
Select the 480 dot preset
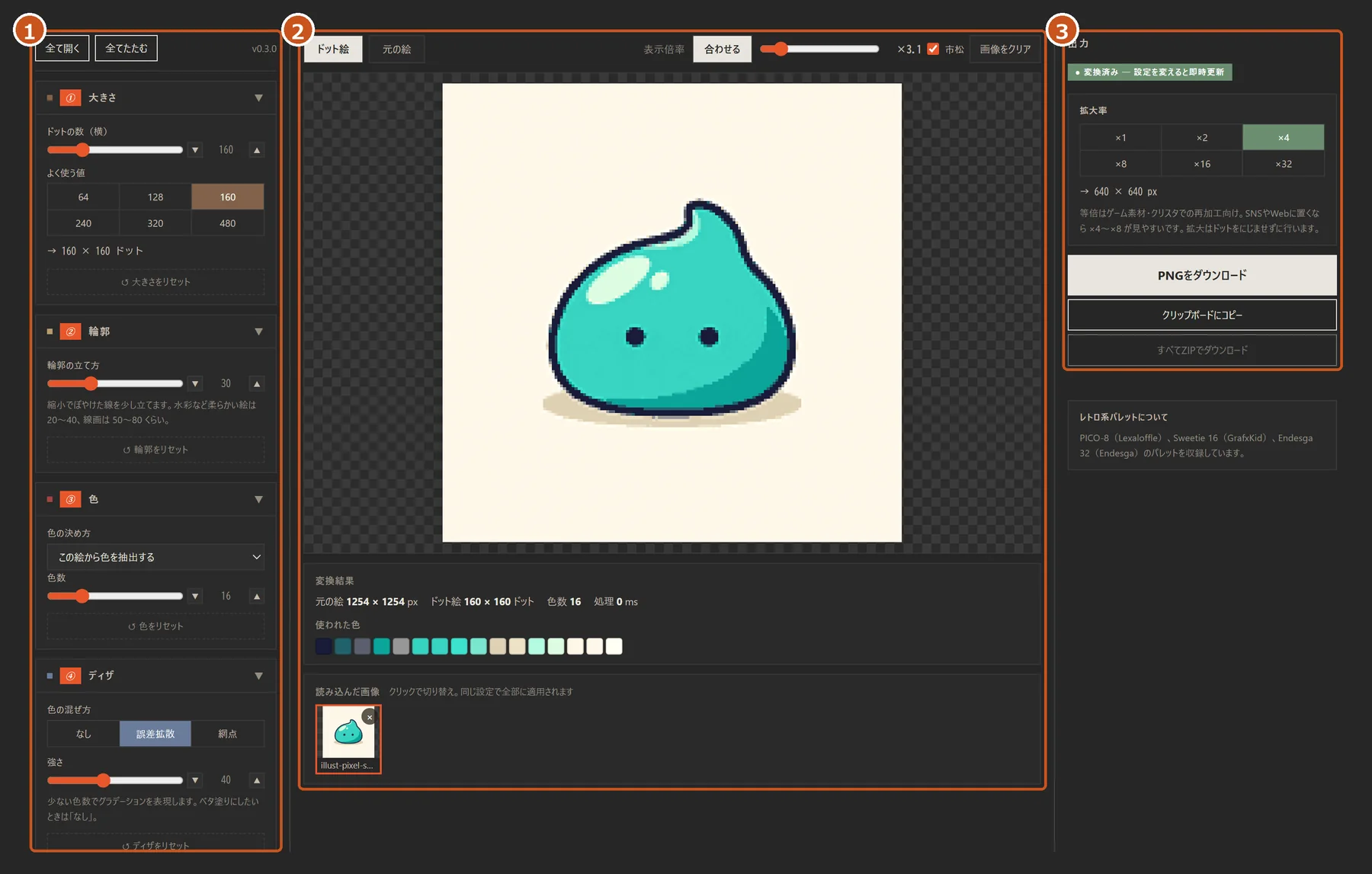228,223
